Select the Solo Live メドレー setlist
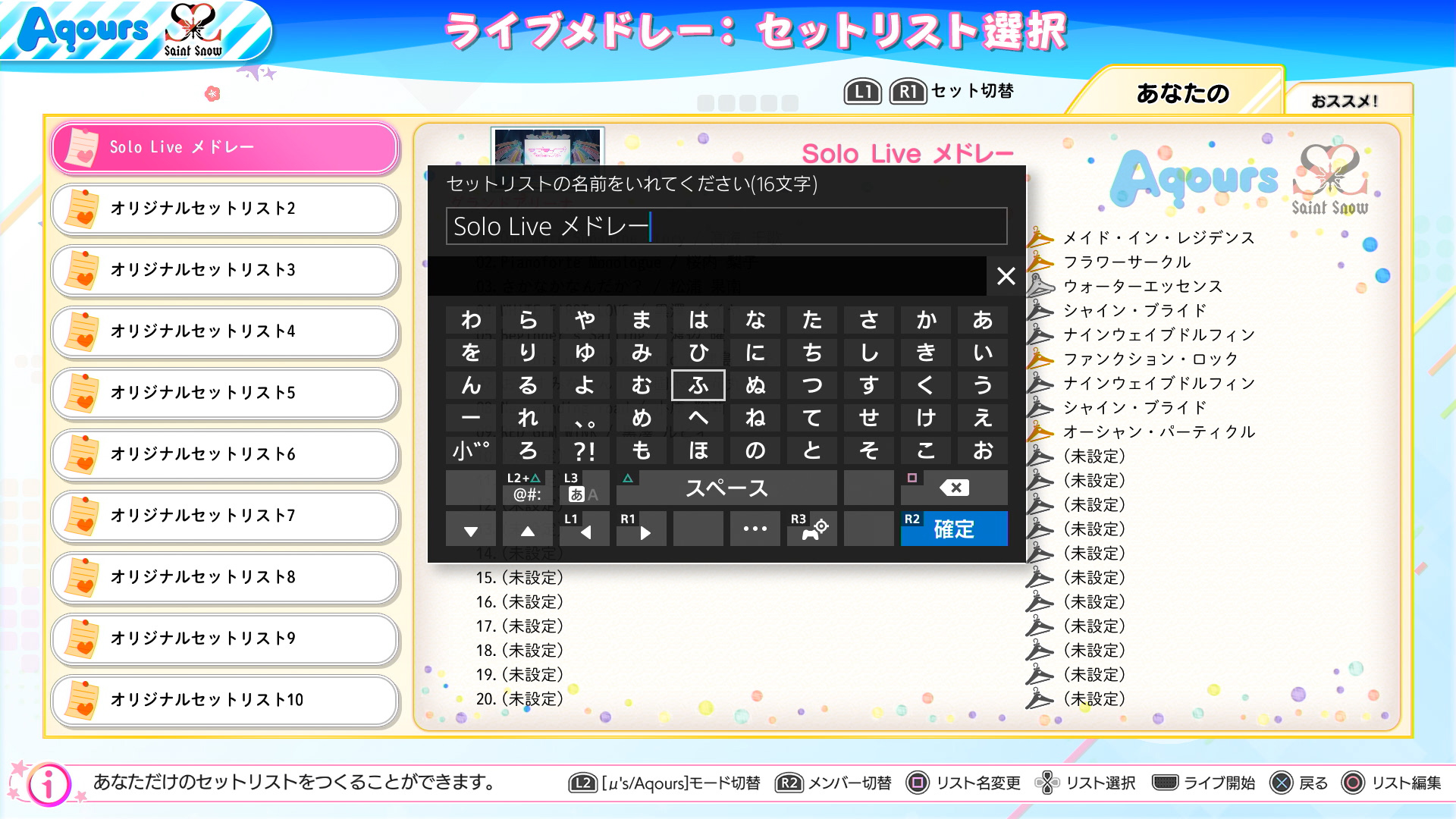1456x819 pixels. coord(224,147)
